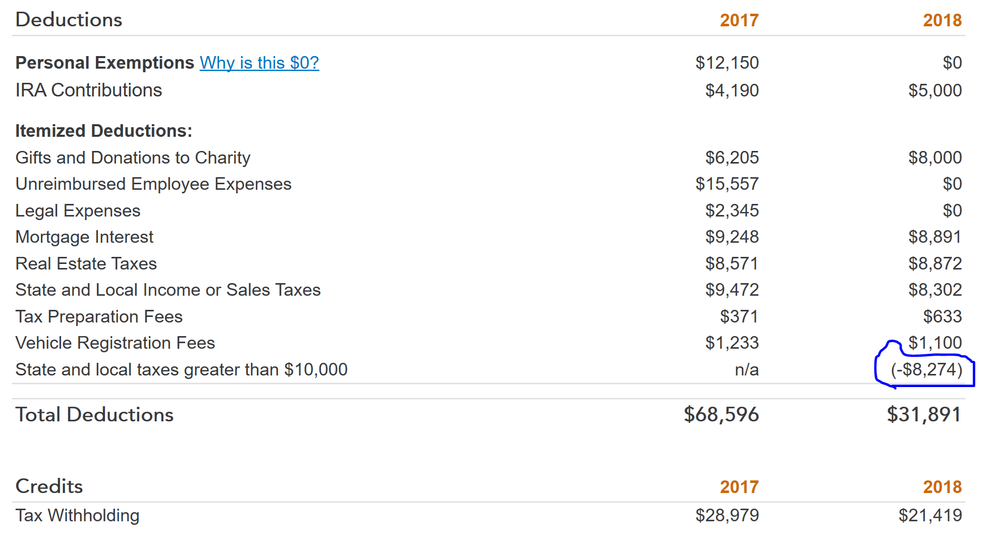Screen dimensions: 999x539
Task: Click the Itemized Deductions subheading
Action: pyautogui.click(x=103, y=131)
